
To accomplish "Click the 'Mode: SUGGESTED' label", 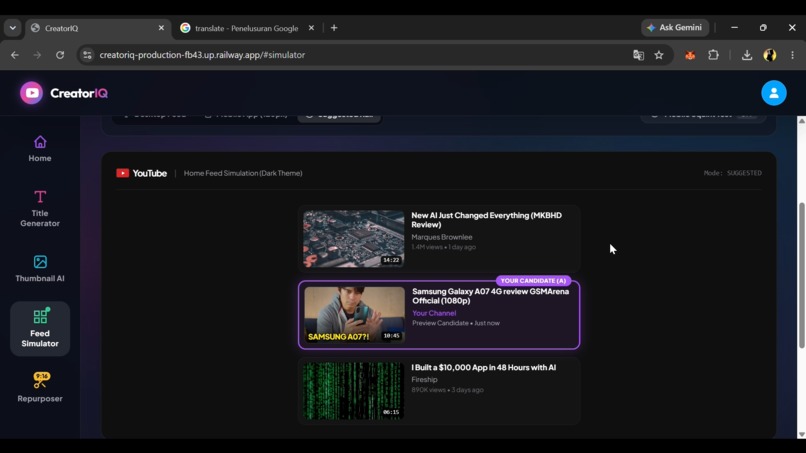I will click(x=732, y=173).
